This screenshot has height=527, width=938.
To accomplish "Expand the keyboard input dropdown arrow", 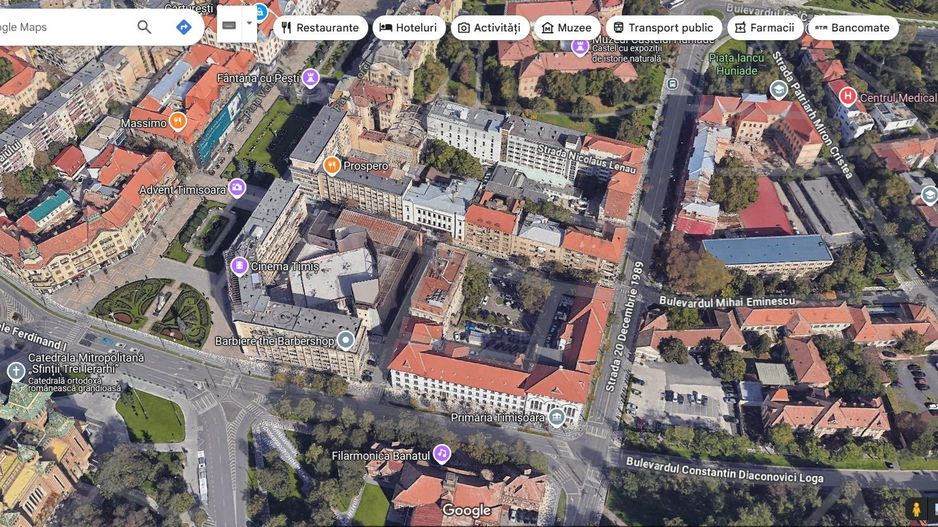I will (249, 25).
